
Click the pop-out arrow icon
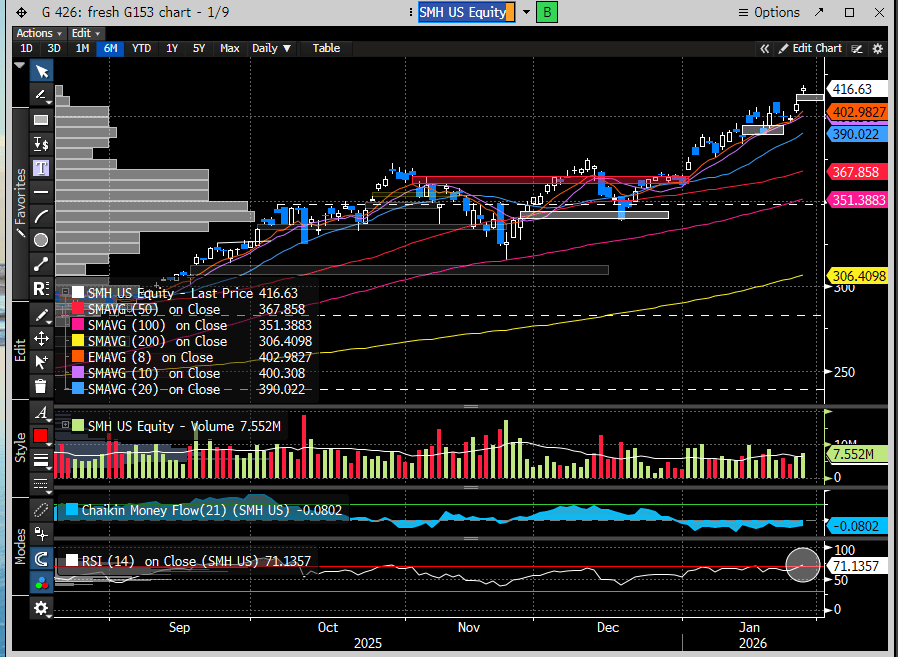819,12
